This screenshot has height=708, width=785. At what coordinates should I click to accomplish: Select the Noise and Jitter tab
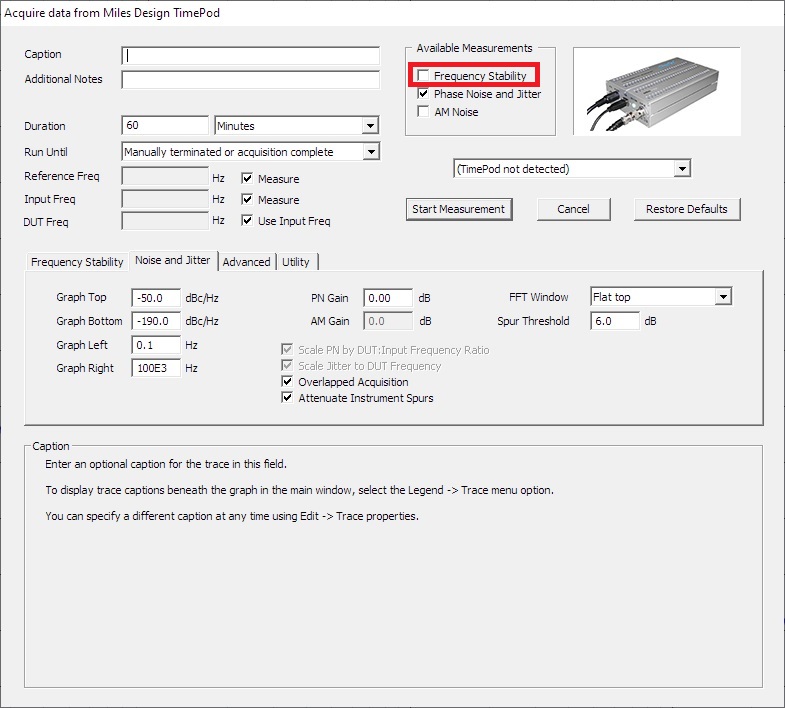pos(173,260)
